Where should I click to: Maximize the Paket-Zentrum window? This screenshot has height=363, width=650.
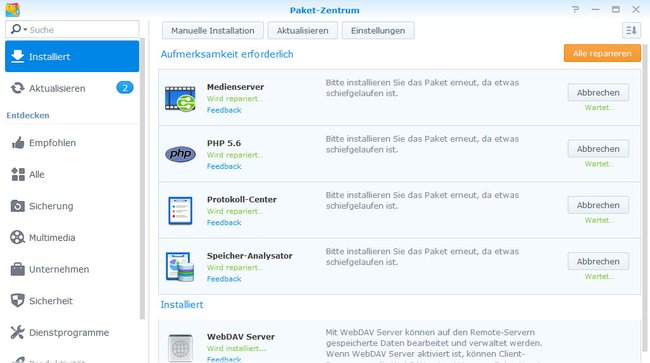[616, 9]
